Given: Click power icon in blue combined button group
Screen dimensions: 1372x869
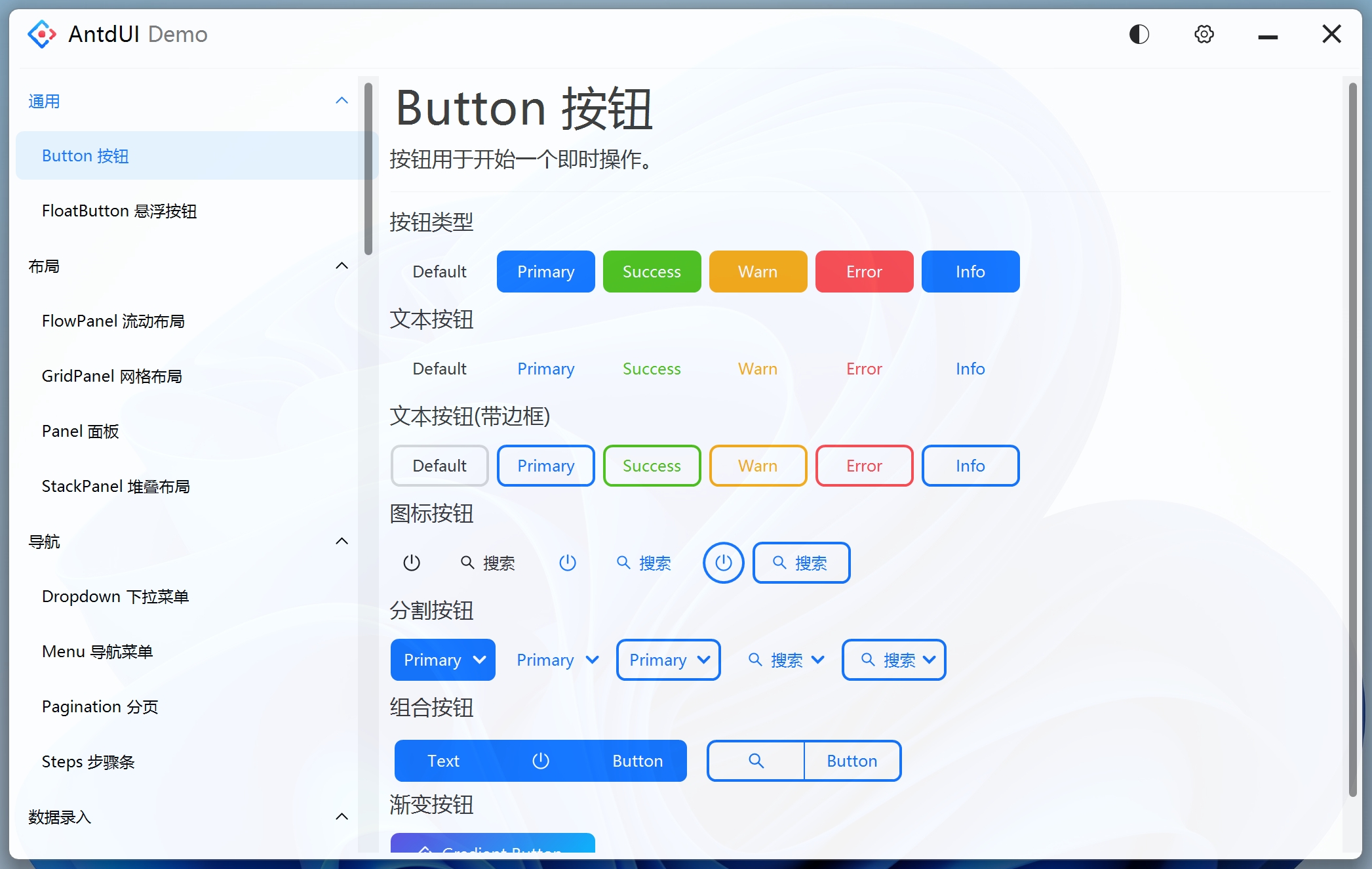Looking at the screenshot, I should (x=541, y=761).
